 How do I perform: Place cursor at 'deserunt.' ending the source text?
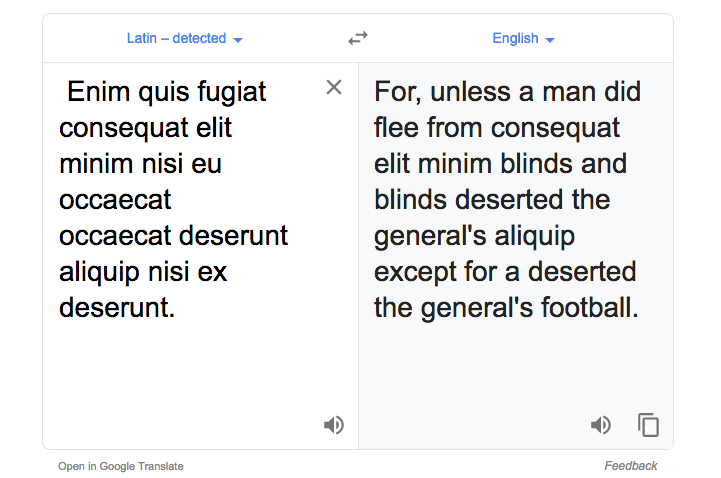(x=117, y=308)
